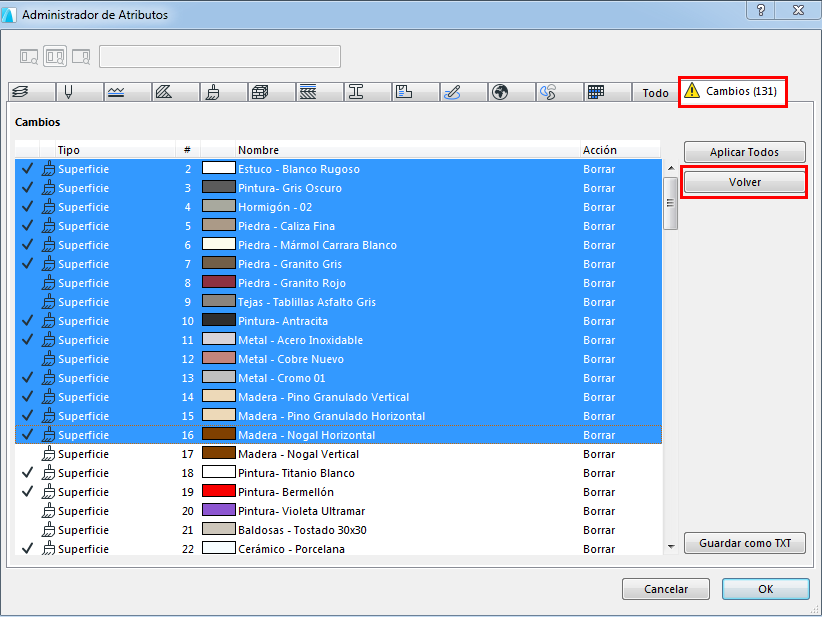Click the Cancelar button

click(x=666, y=589)
